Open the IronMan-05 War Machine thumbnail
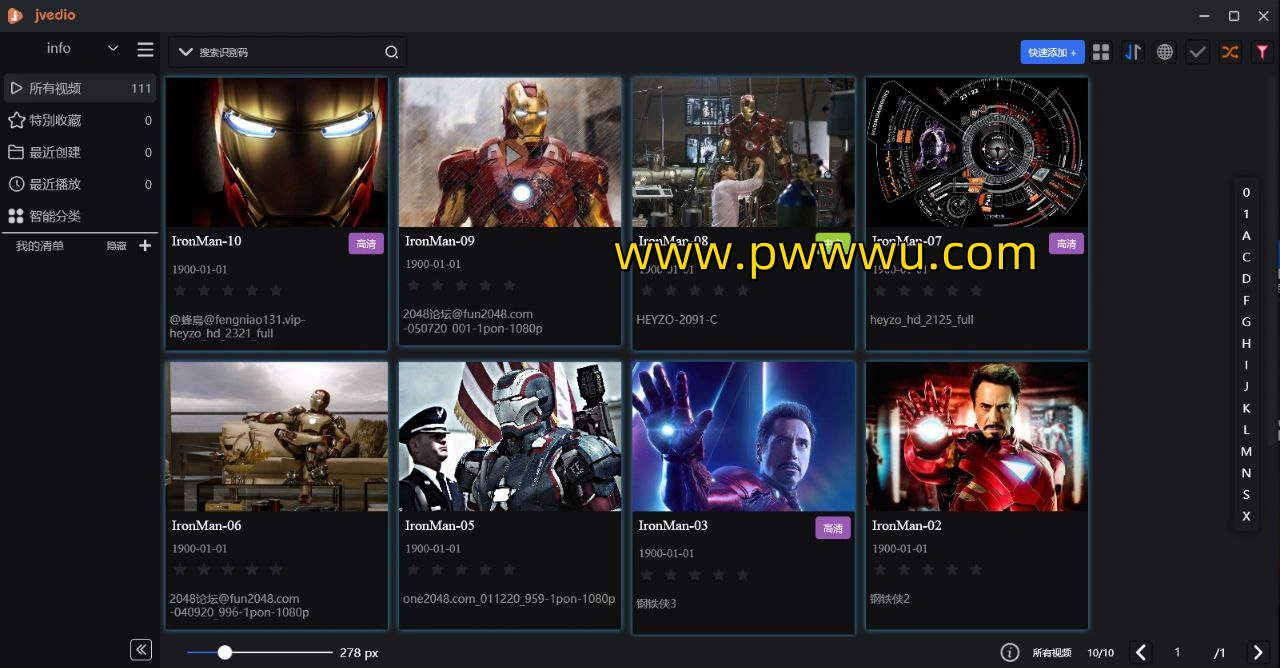1280x668 pixels. pyautogui.click(x=510, y=436)
